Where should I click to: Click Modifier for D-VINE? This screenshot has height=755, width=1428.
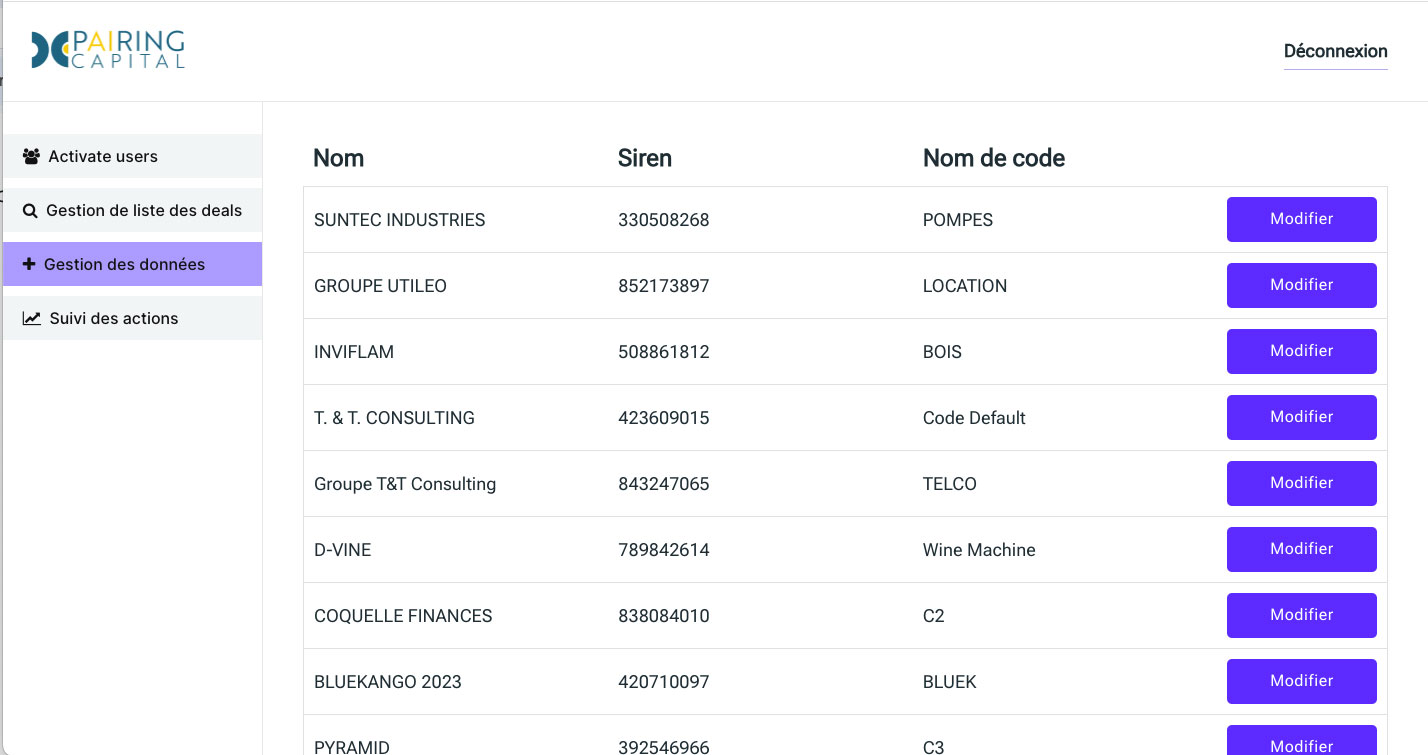click(x=1301, y=549)
